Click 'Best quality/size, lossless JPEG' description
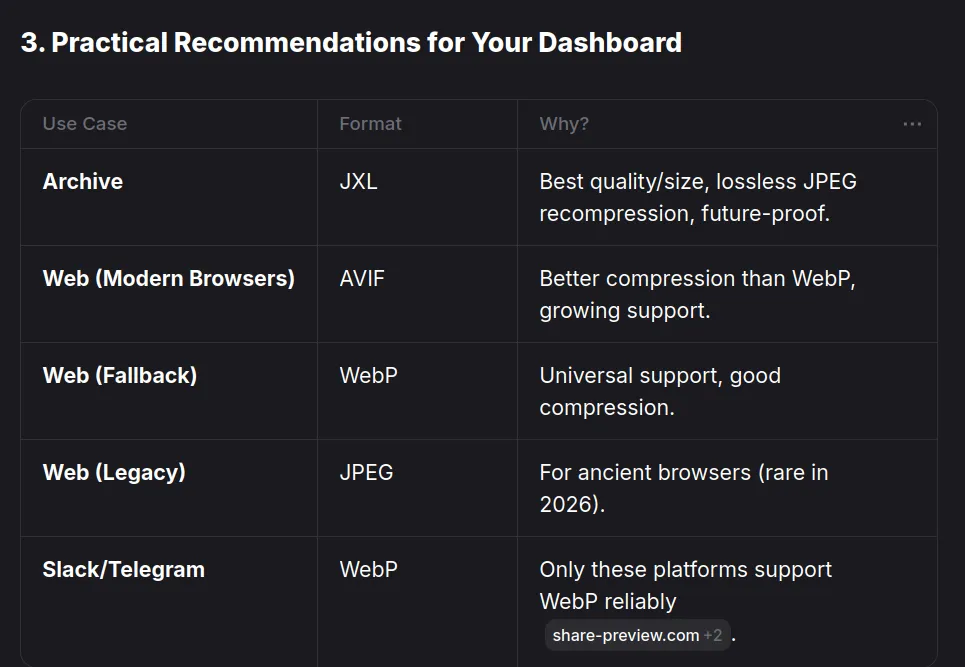The image size is (965, 667). (698, 182)
